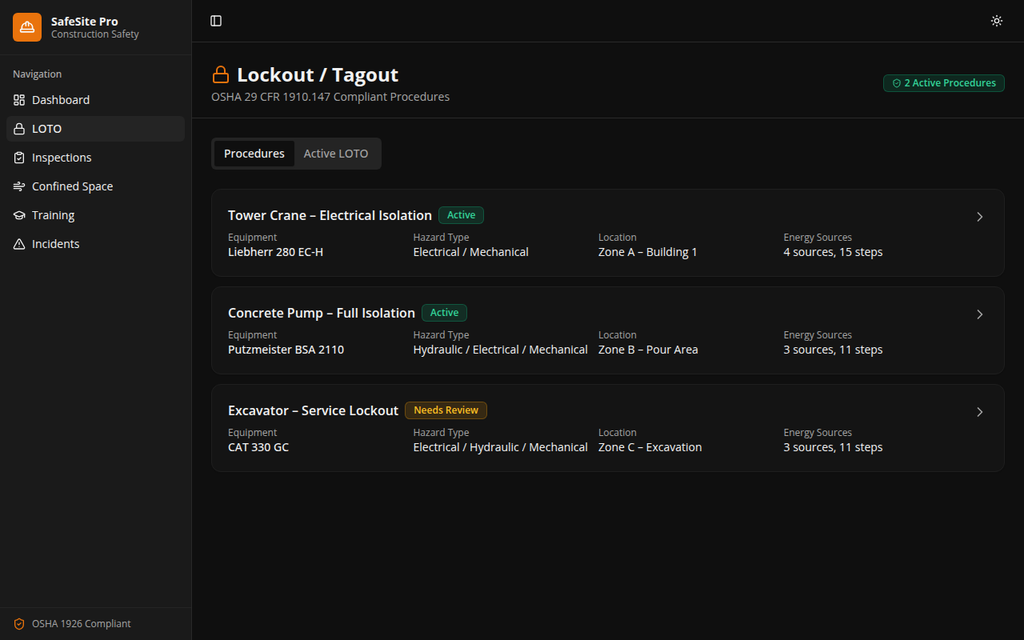The width and height of the screenshot is (1024, 640).
Task: Click the Dashboard grid icon in sidebar
Action: tap(19, 100)
